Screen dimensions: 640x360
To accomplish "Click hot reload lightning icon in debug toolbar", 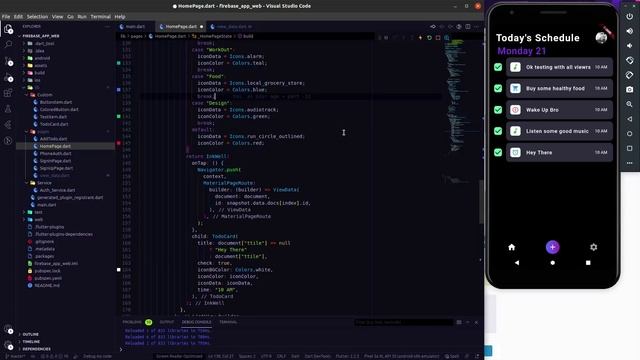I will coord(420,38).
